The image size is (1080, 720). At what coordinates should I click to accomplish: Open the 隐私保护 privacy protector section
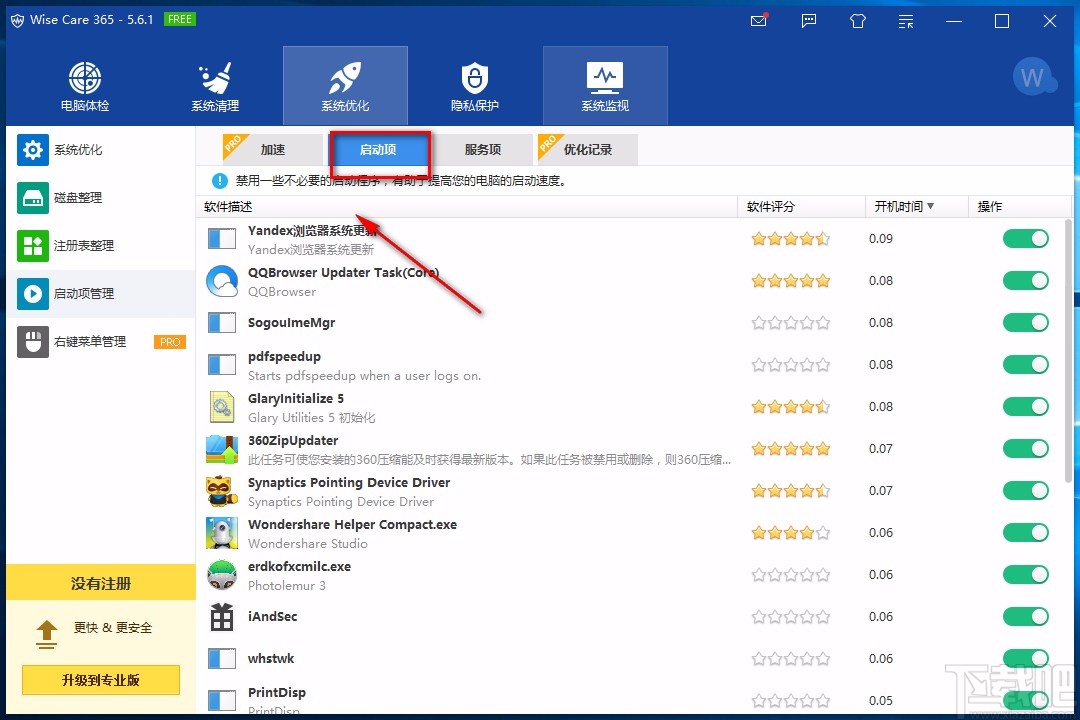coord(475,86)
